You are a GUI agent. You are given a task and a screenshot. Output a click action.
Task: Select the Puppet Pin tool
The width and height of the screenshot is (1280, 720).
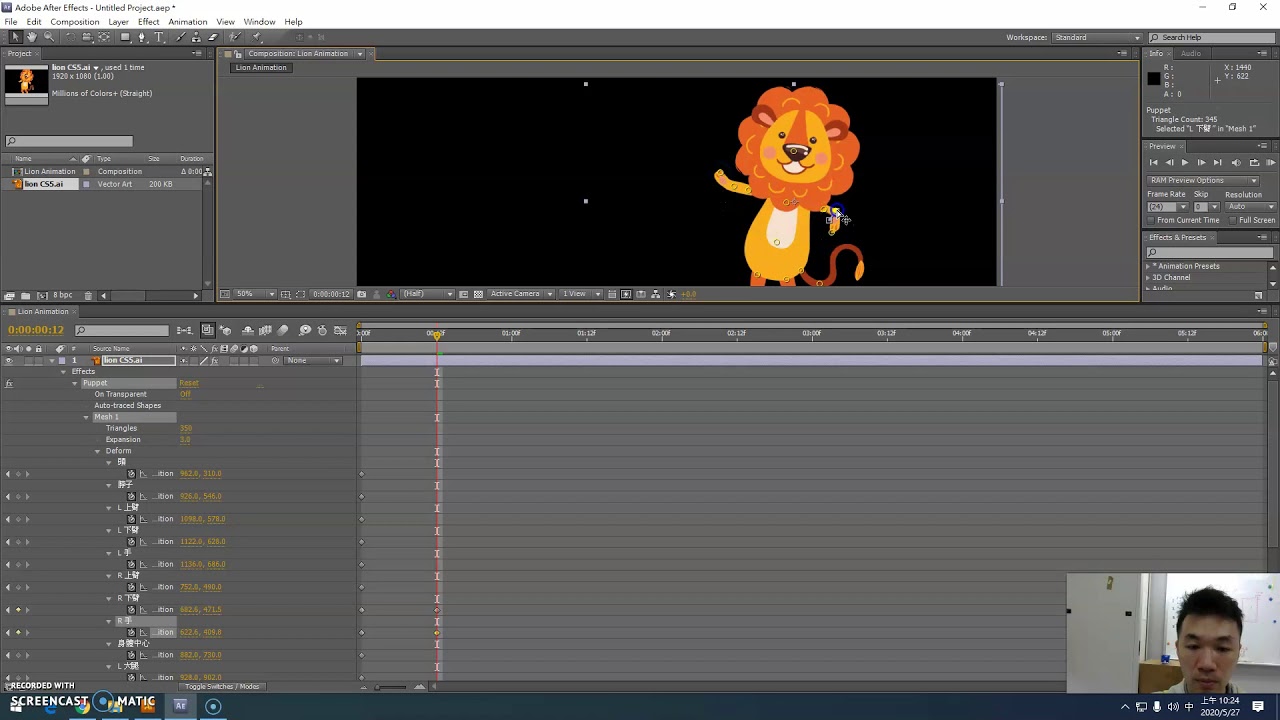(x=256, y=37)
